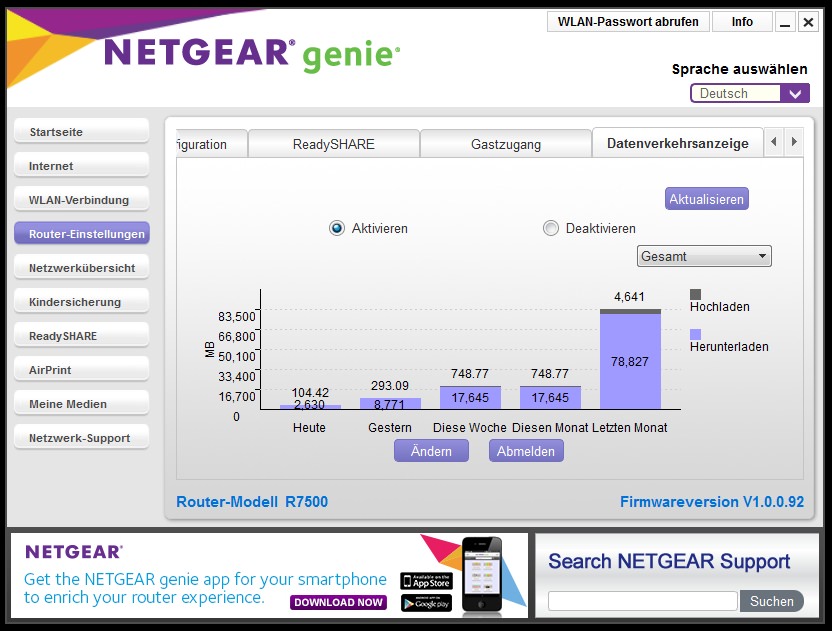Click the Herunterladen purple legend square
The height and width of the screenshot is (631, 832).
[696, 335]
